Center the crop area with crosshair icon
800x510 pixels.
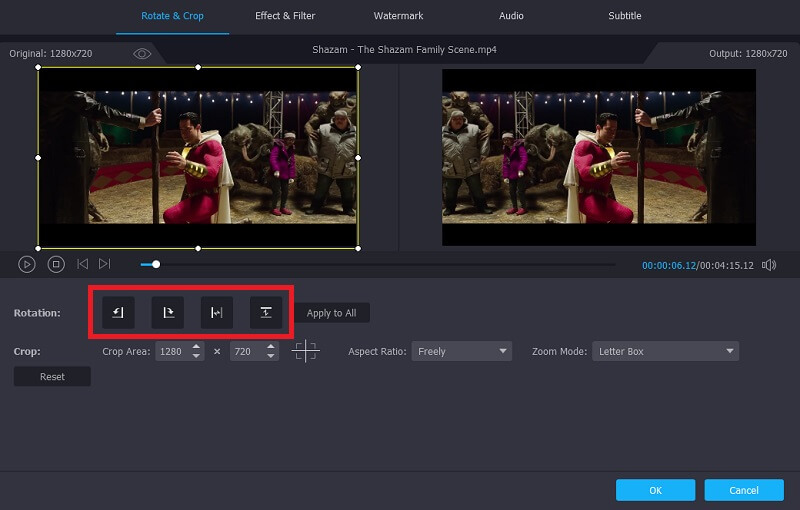[x=306, y=351]
